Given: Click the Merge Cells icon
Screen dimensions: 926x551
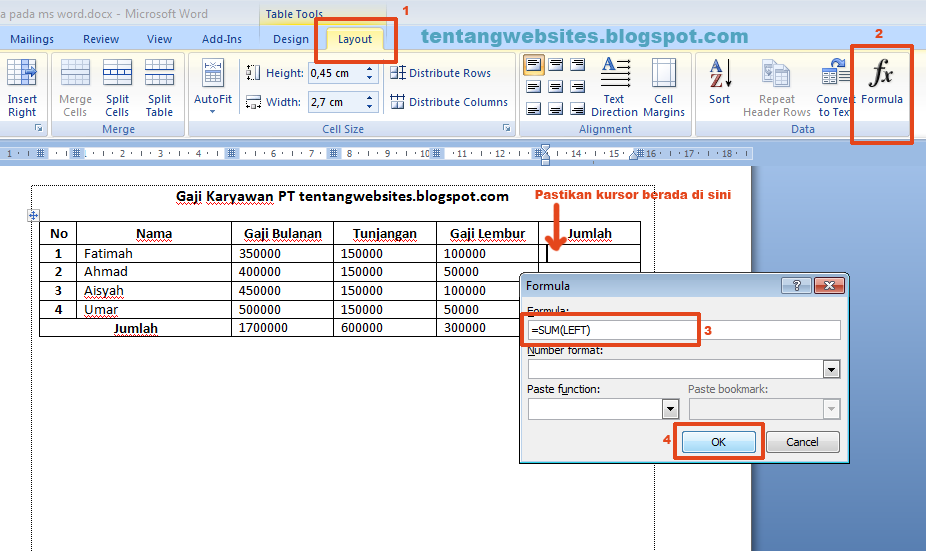Looking at the screenshot, I should coord(75,88).
